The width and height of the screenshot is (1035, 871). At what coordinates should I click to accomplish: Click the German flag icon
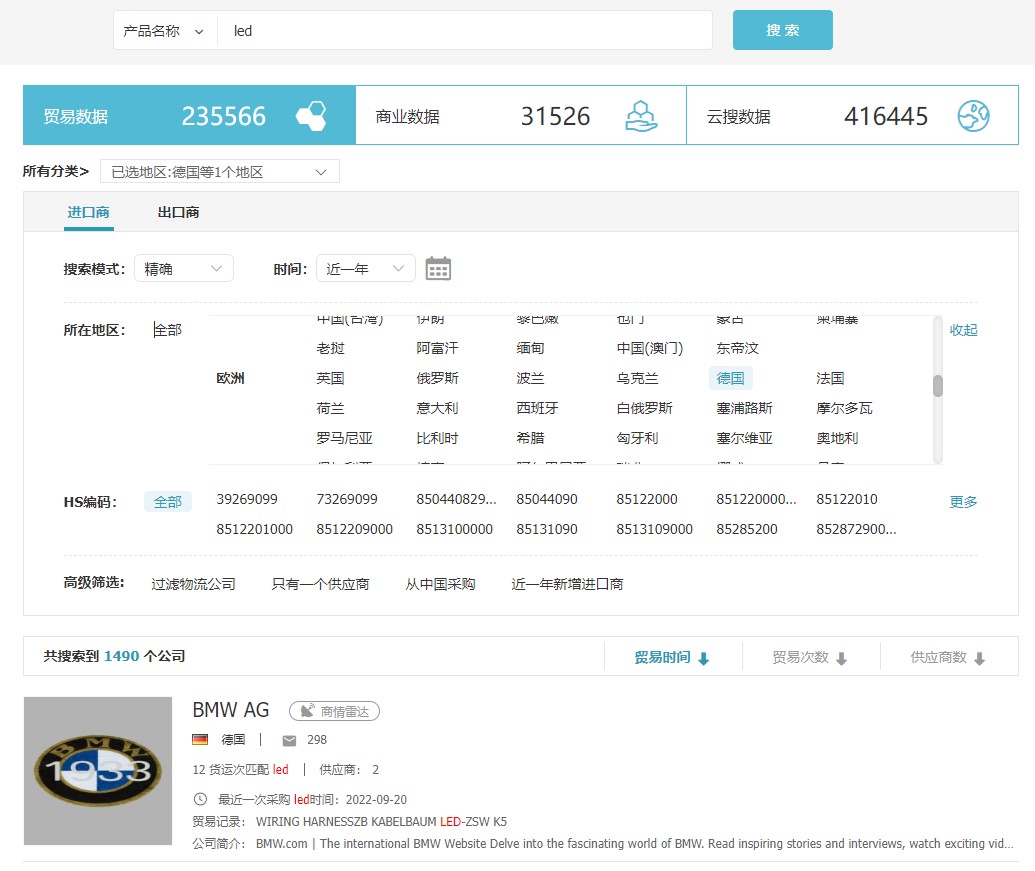(x=200, y=740)
